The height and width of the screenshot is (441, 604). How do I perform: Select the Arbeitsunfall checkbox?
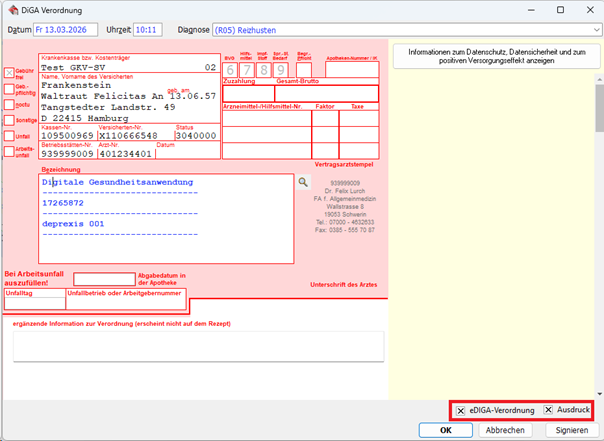coord(10,152)
